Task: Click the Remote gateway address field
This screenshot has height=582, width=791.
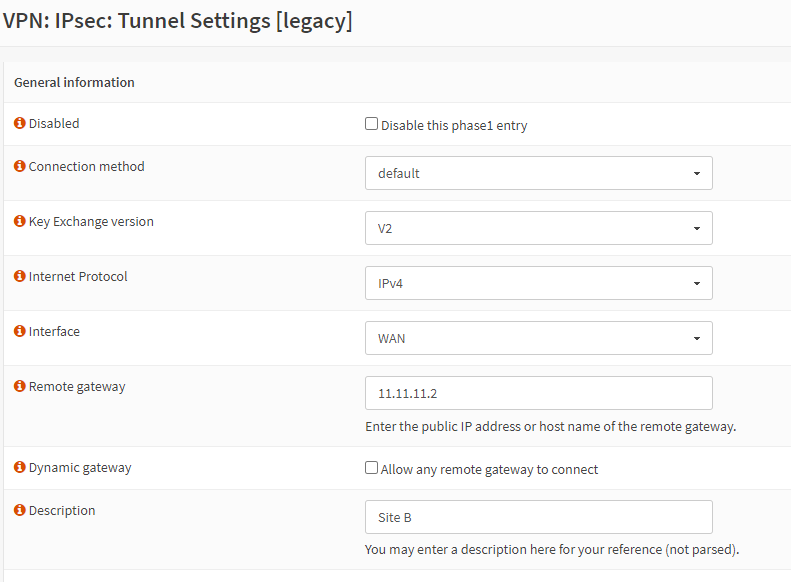Action: coord(538,393)
